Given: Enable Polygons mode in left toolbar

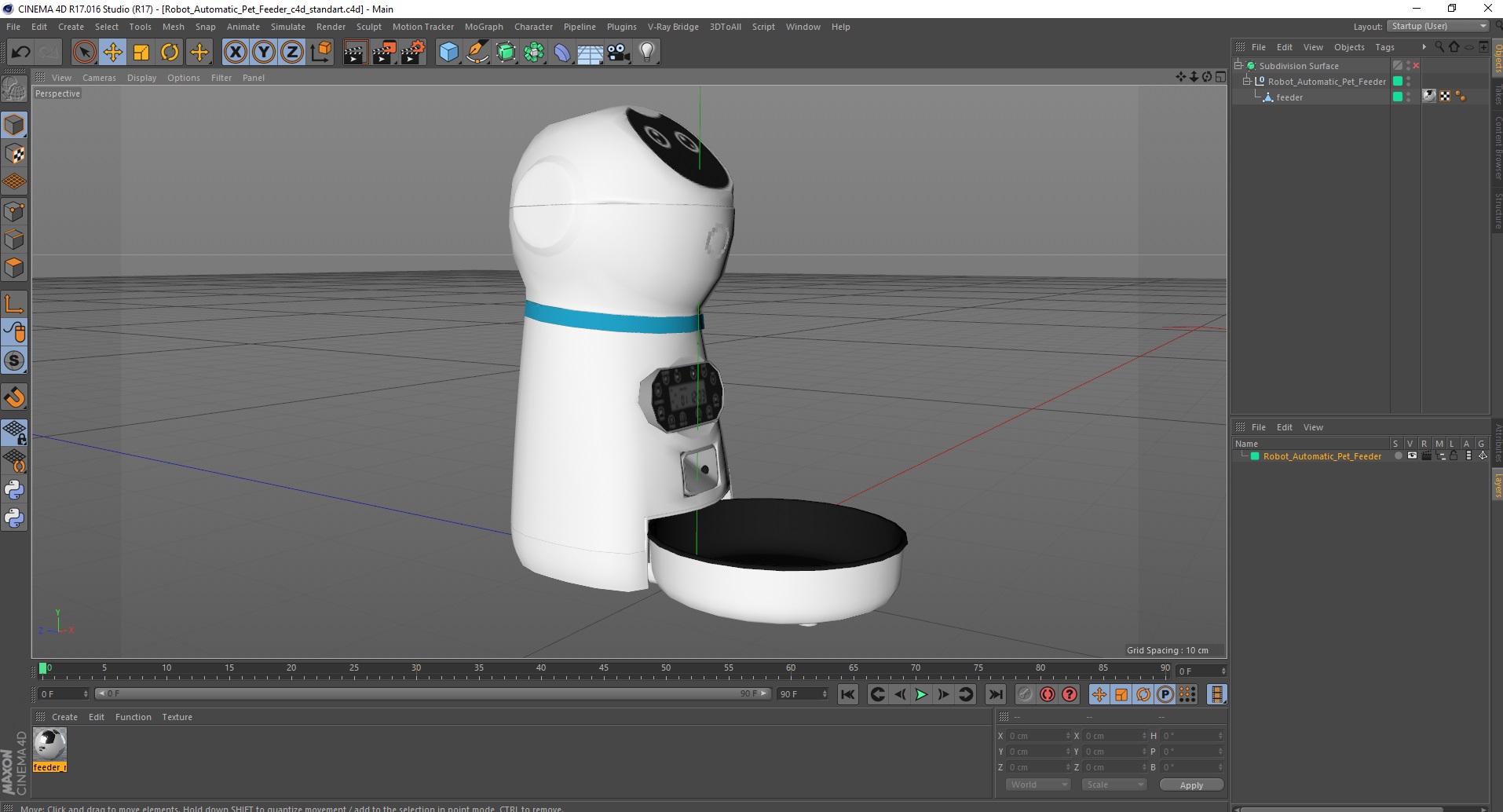Looking at the screenshot, I should pos(14,268).
